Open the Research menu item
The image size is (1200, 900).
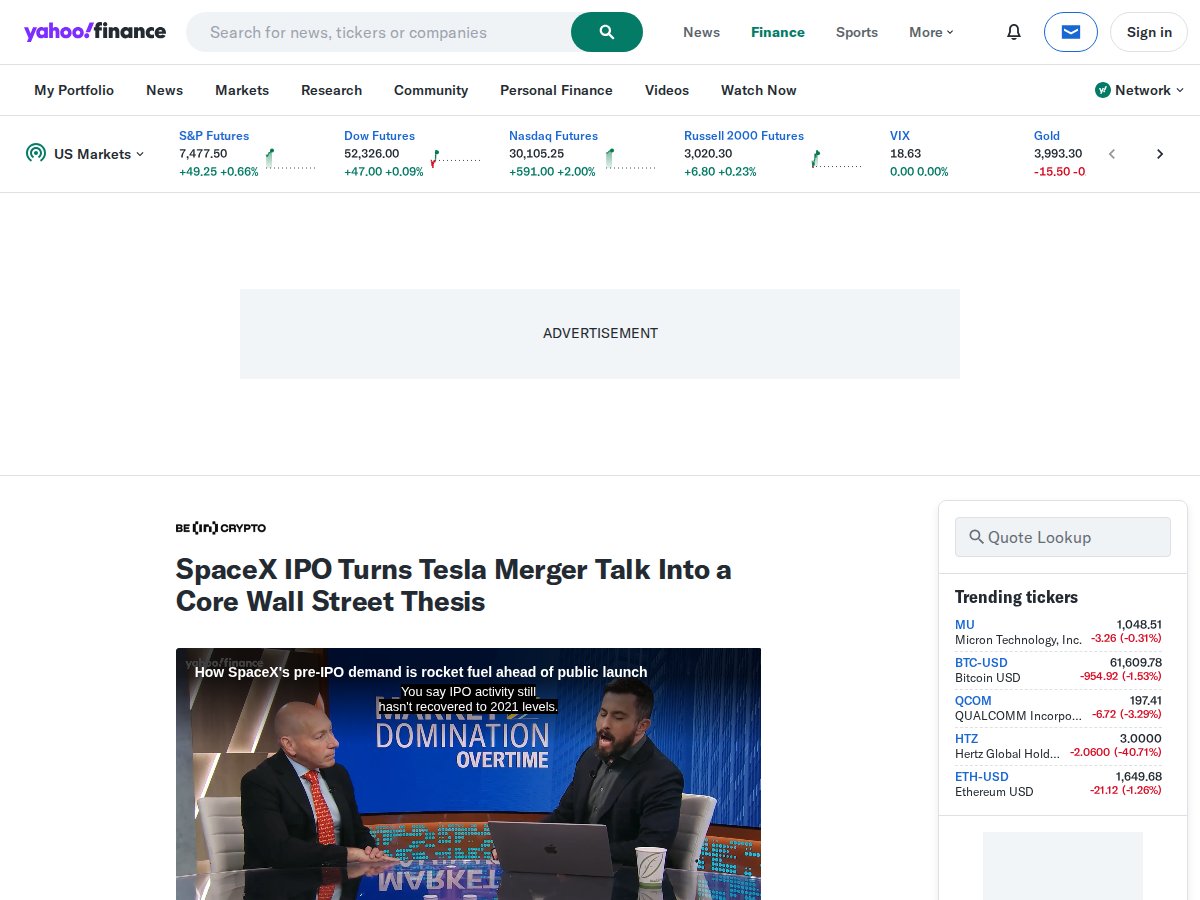point(331,90)
